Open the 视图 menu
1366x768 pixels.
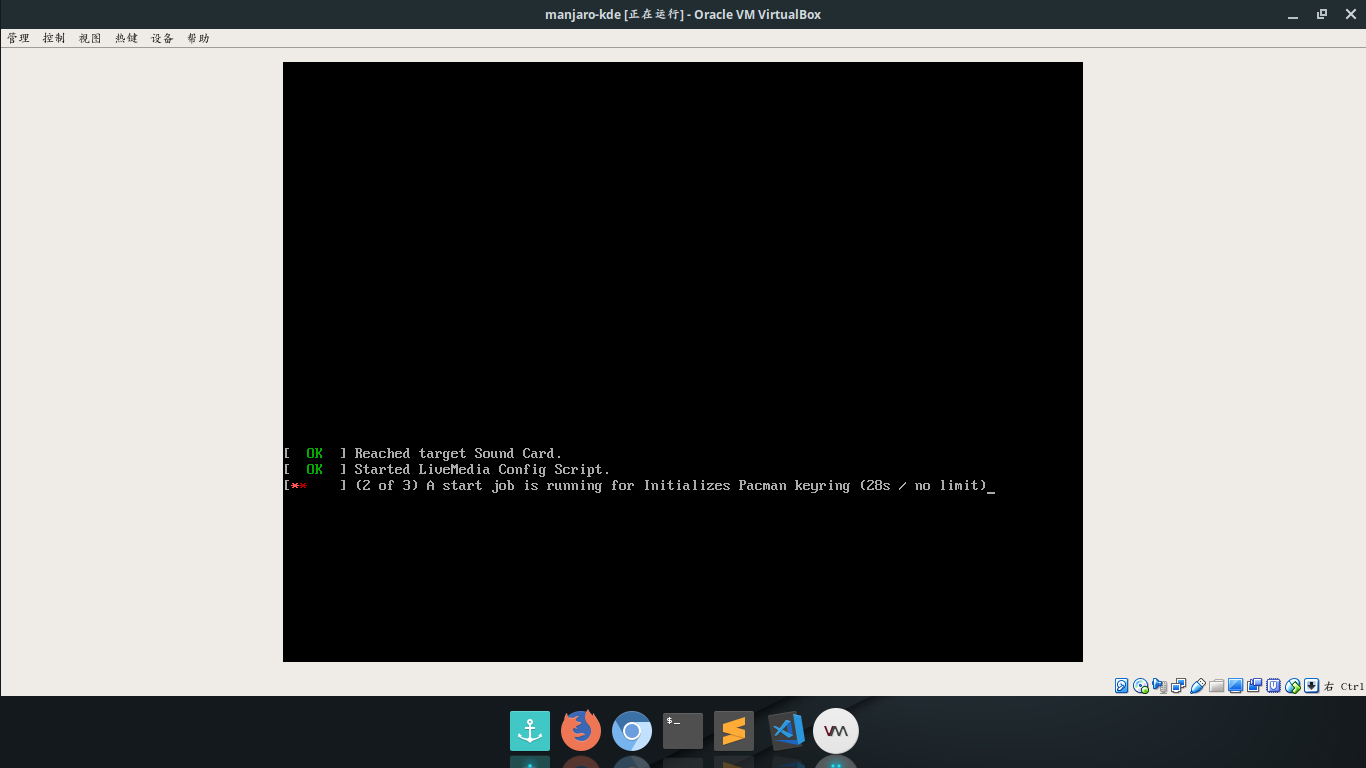point(90,38)
